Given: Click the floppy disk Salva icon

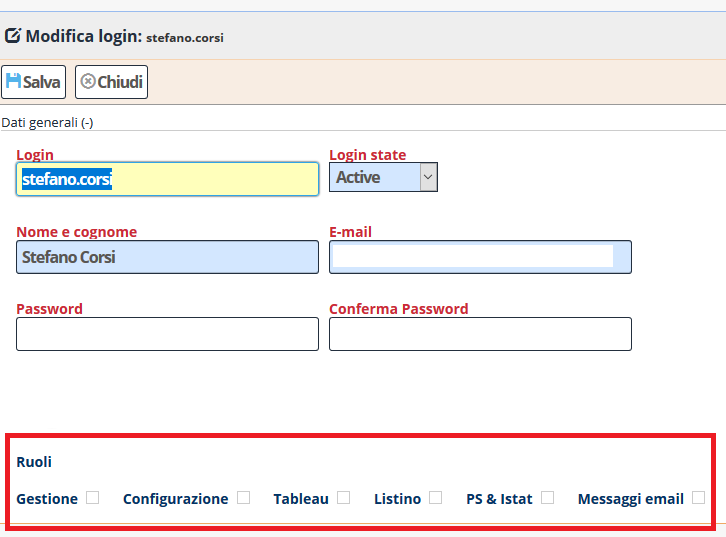Looking at the screenshot, I should click(x=13, y=81).
